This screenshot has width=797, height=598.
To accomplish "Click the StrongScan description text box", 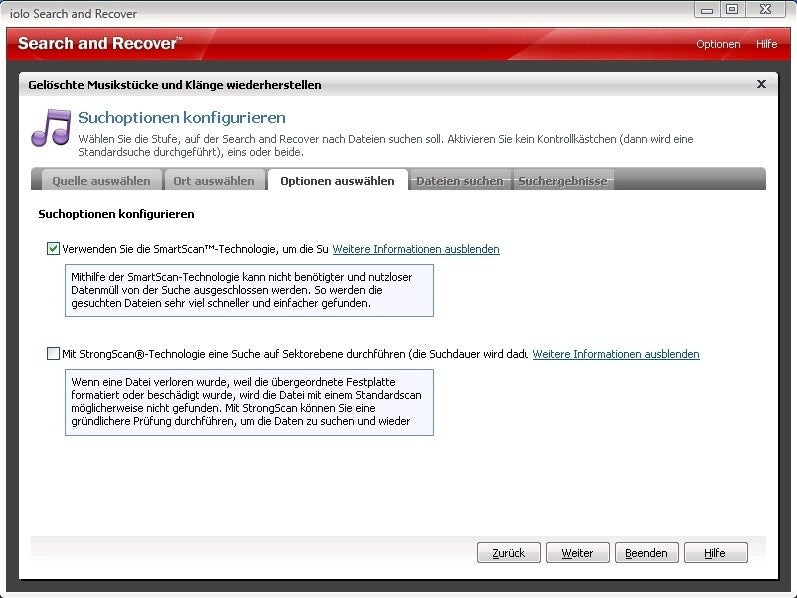I will tap(249, 402).
